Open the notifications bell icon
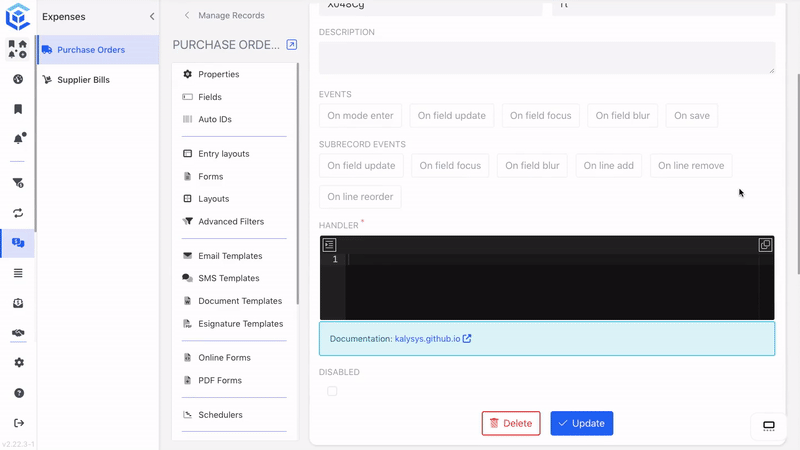The height and width of the screenshot is (450, 800). [x=18, y=138]
